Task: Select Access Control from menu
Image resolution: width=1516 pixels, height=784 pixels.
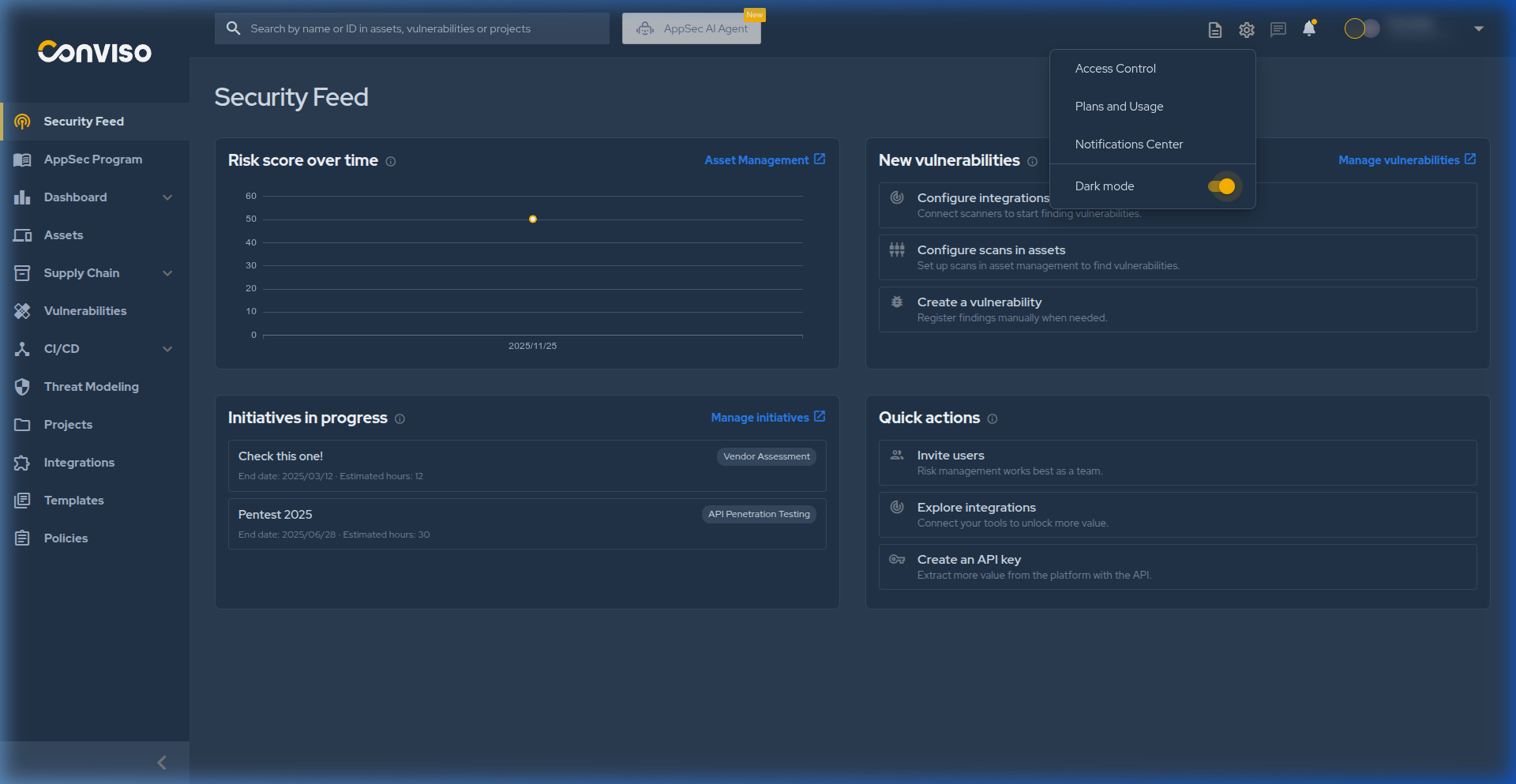Action: click(x=1115, y=69)
